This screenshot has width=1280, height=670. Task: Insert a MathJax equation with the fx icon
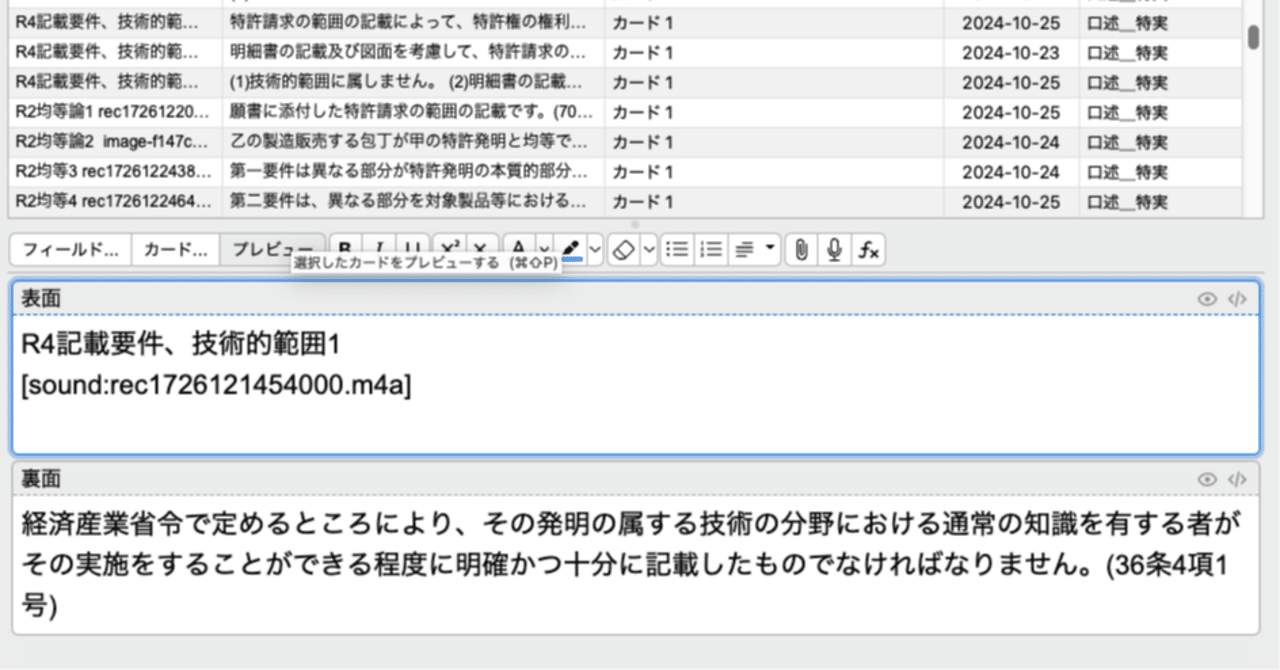[867, 249]
